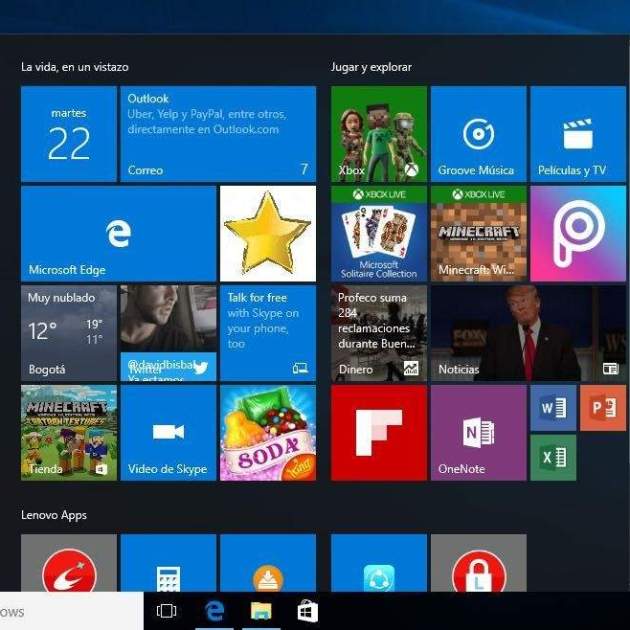Open the orange download app tile
The image size is (630, 630).
268,563
